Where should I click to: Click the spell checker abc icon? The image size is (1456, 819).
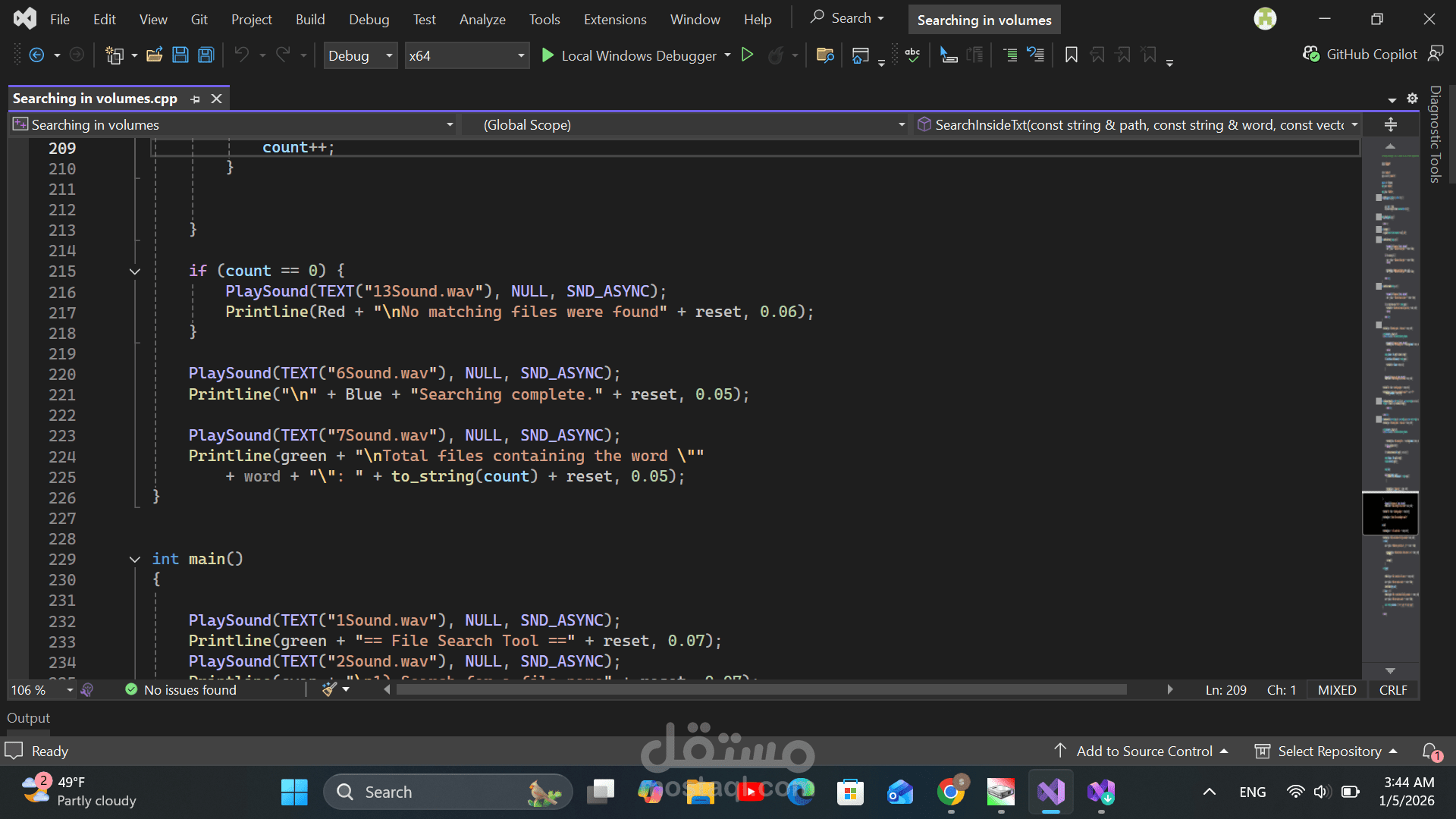(912, 55)
